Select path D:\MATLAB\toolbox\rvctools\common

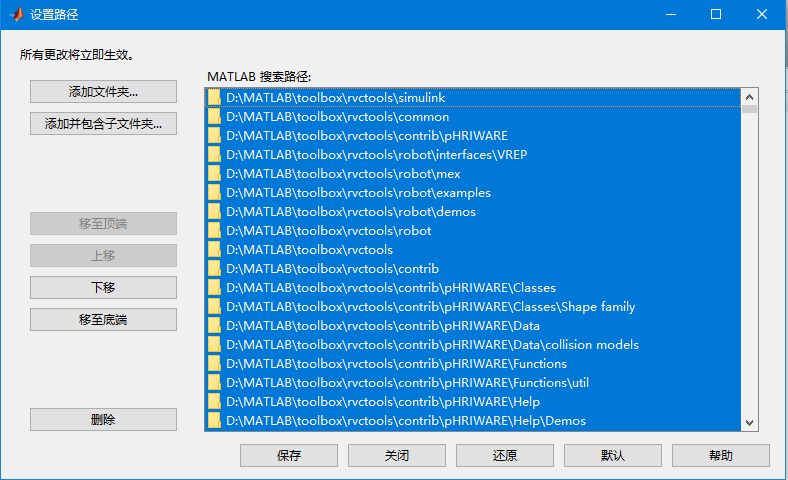click(x=473, y=117)
